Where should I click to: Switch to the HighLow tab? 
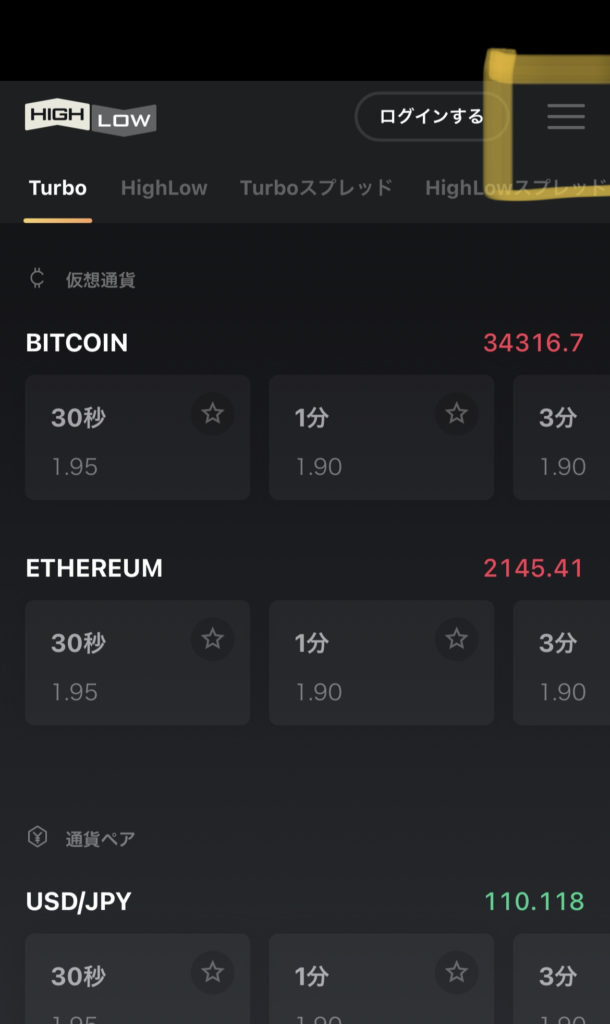point(164,188)
